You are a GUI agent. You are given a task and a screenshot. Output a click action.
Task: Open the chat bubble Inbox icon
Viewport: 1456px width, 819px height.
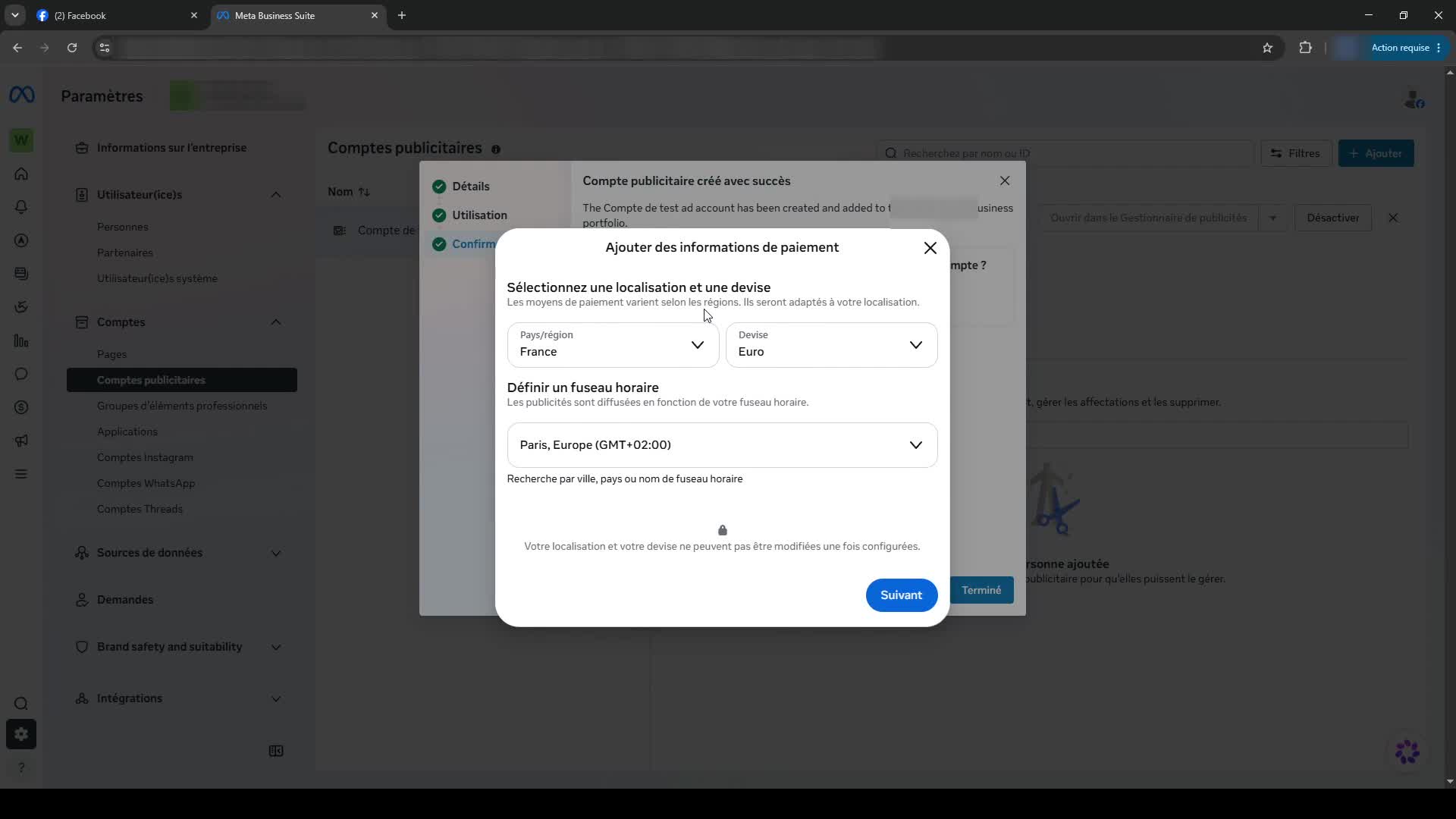point(21,374)
